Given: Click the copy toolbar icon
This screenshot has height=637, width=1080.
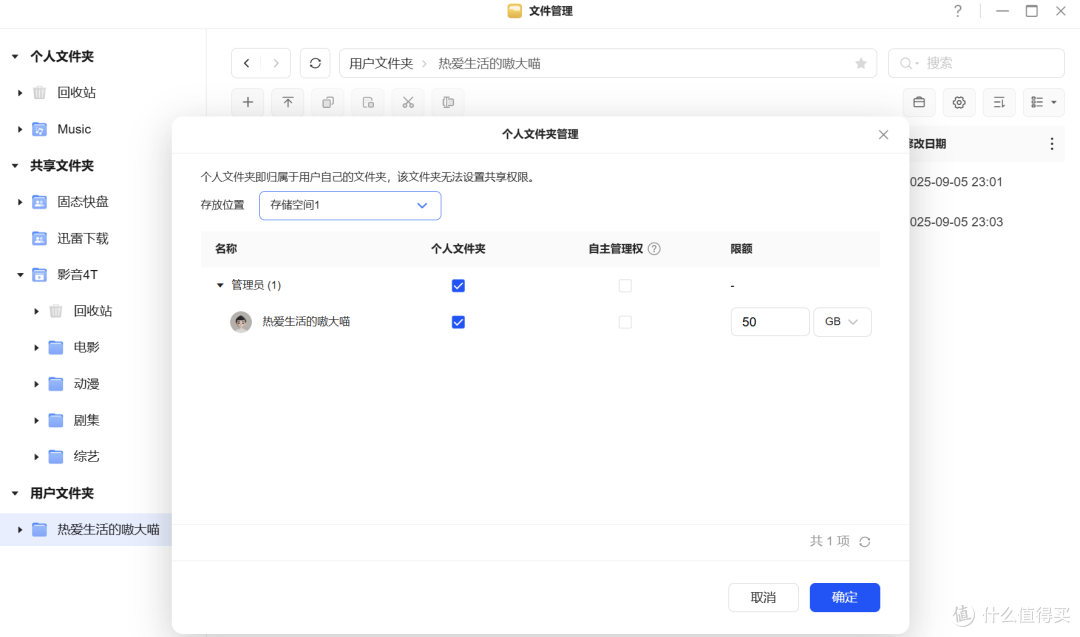Looking at the screenshot, I should tap(328, 103).
